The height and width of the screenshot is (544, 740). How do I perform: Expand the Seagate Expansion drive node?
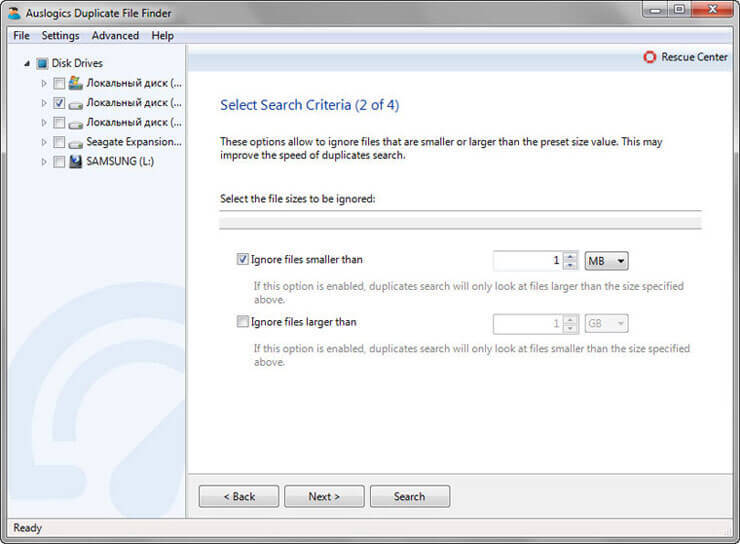click(44, 142)
